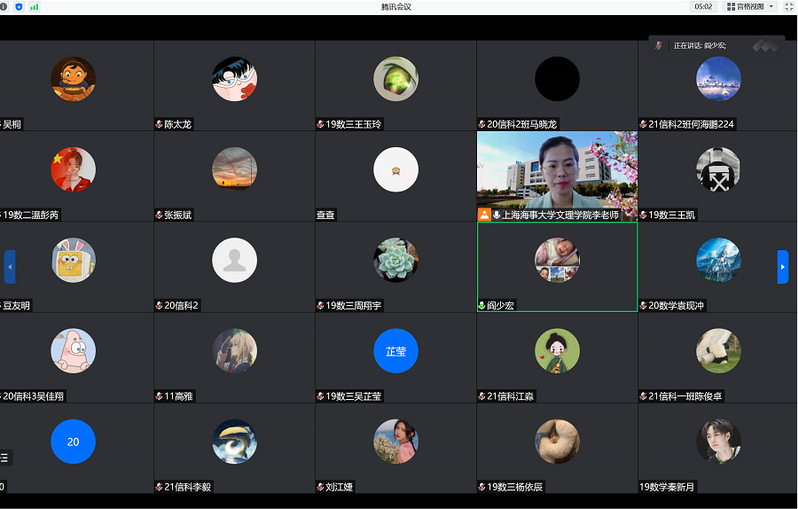Select 19数三王玉玲's green eye avatar

coord(396,79)
